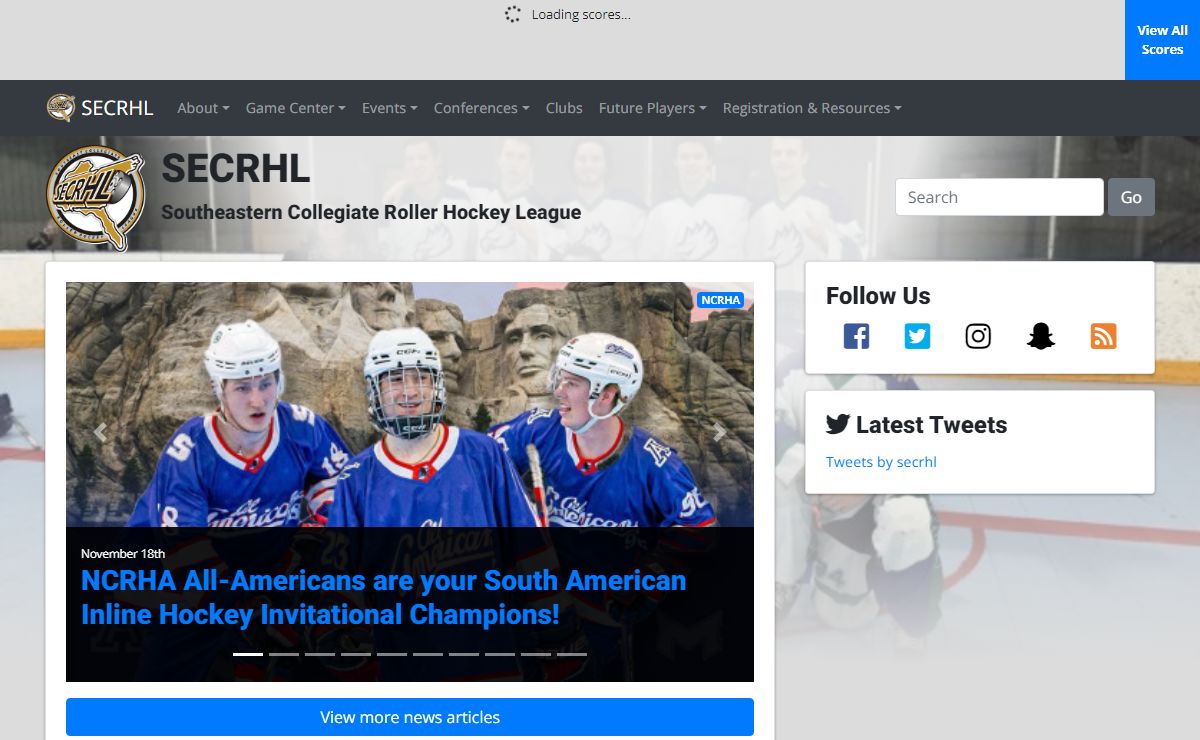
Task: Click the SECRHL brand text in navbar
Action: point(117,108)
